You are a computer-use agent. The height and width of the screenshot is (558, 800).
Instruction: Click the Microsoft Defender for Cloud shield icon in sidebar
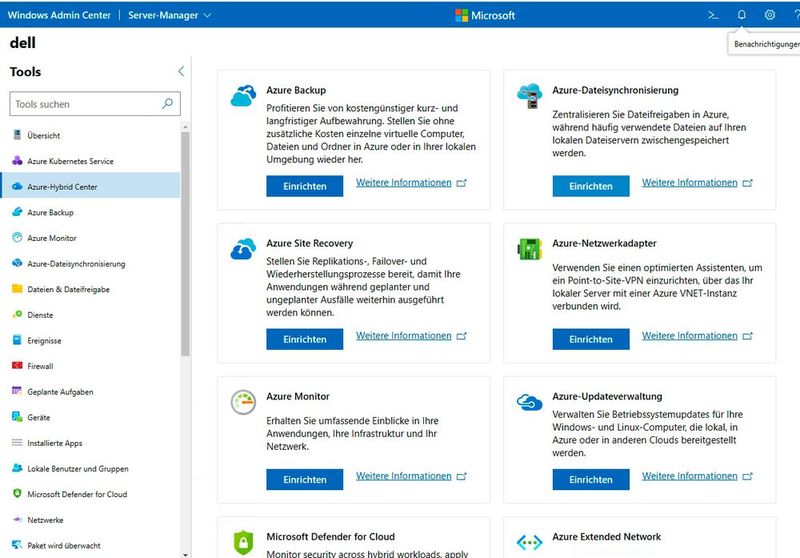point(17,493)
